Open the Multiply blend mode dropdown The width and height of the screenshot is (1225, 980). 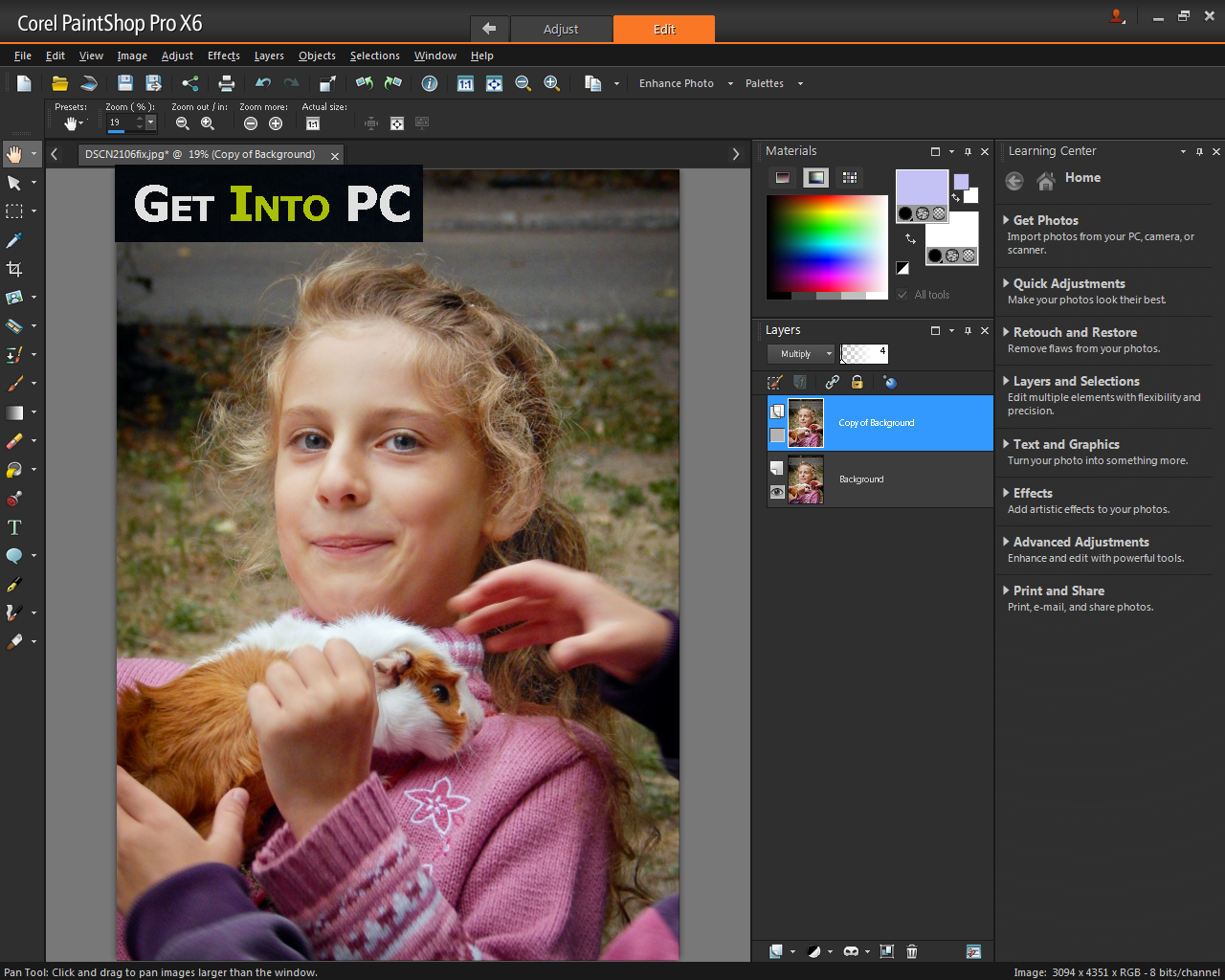pos(800,353)
